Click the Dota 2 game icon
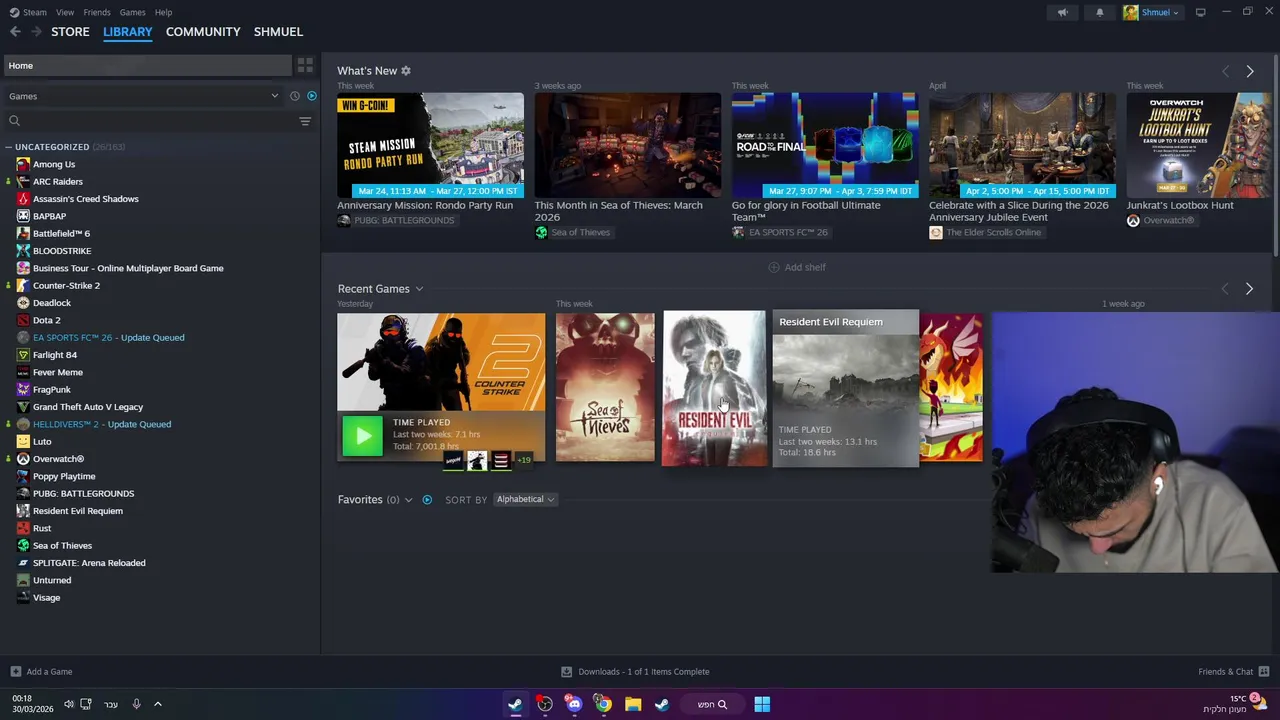 point(23,320)
